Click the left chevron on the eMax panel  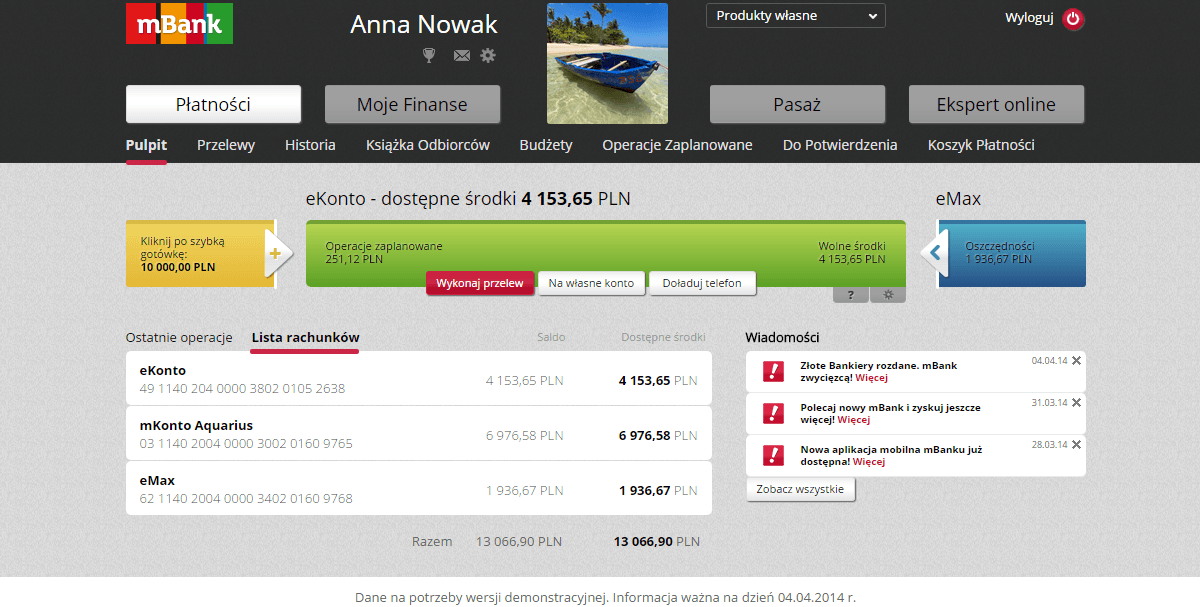point(934,253)
